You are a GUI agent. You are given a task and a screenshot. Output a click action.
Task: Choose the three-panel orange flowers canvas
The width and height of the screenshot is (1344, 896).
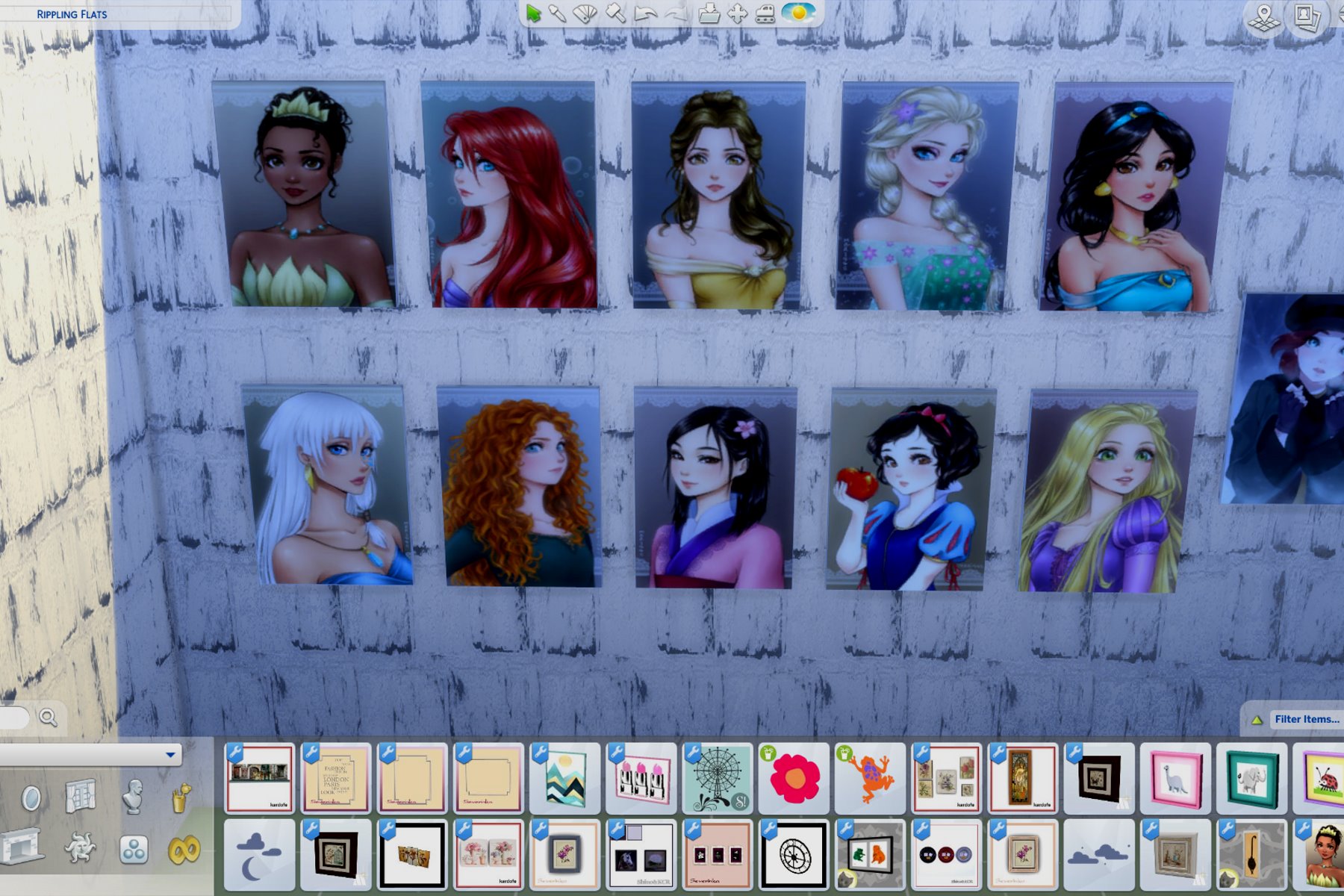click(x=411, y=854)
